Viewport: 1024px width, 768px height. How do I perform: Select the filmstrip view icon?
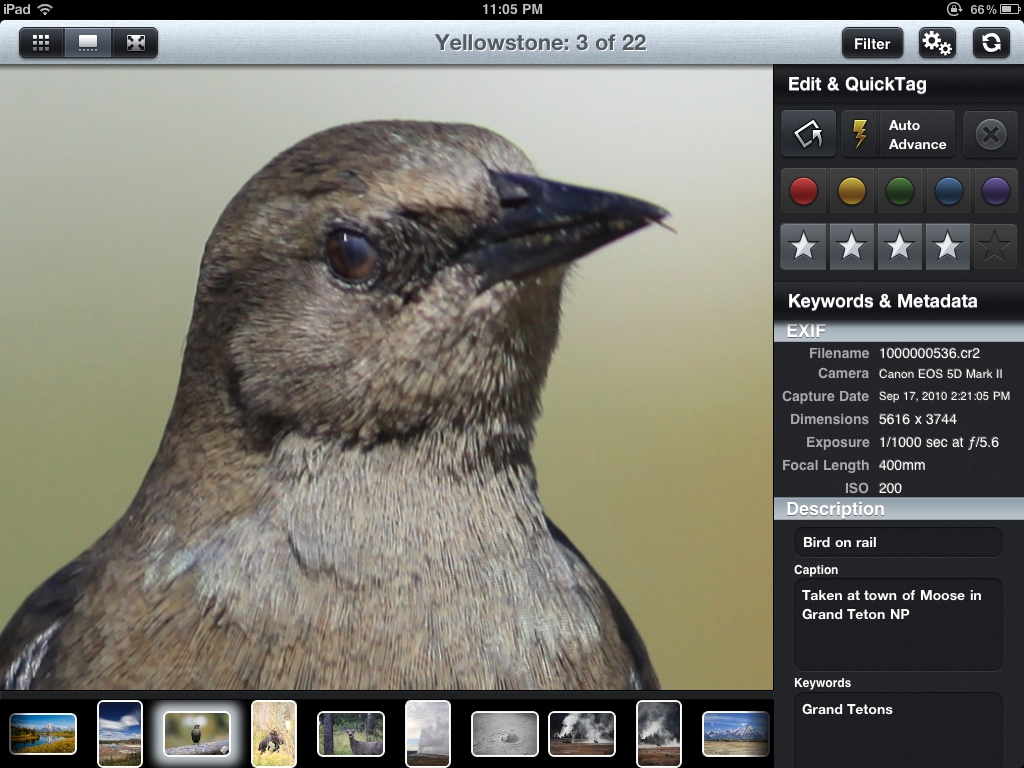point(88,43)
